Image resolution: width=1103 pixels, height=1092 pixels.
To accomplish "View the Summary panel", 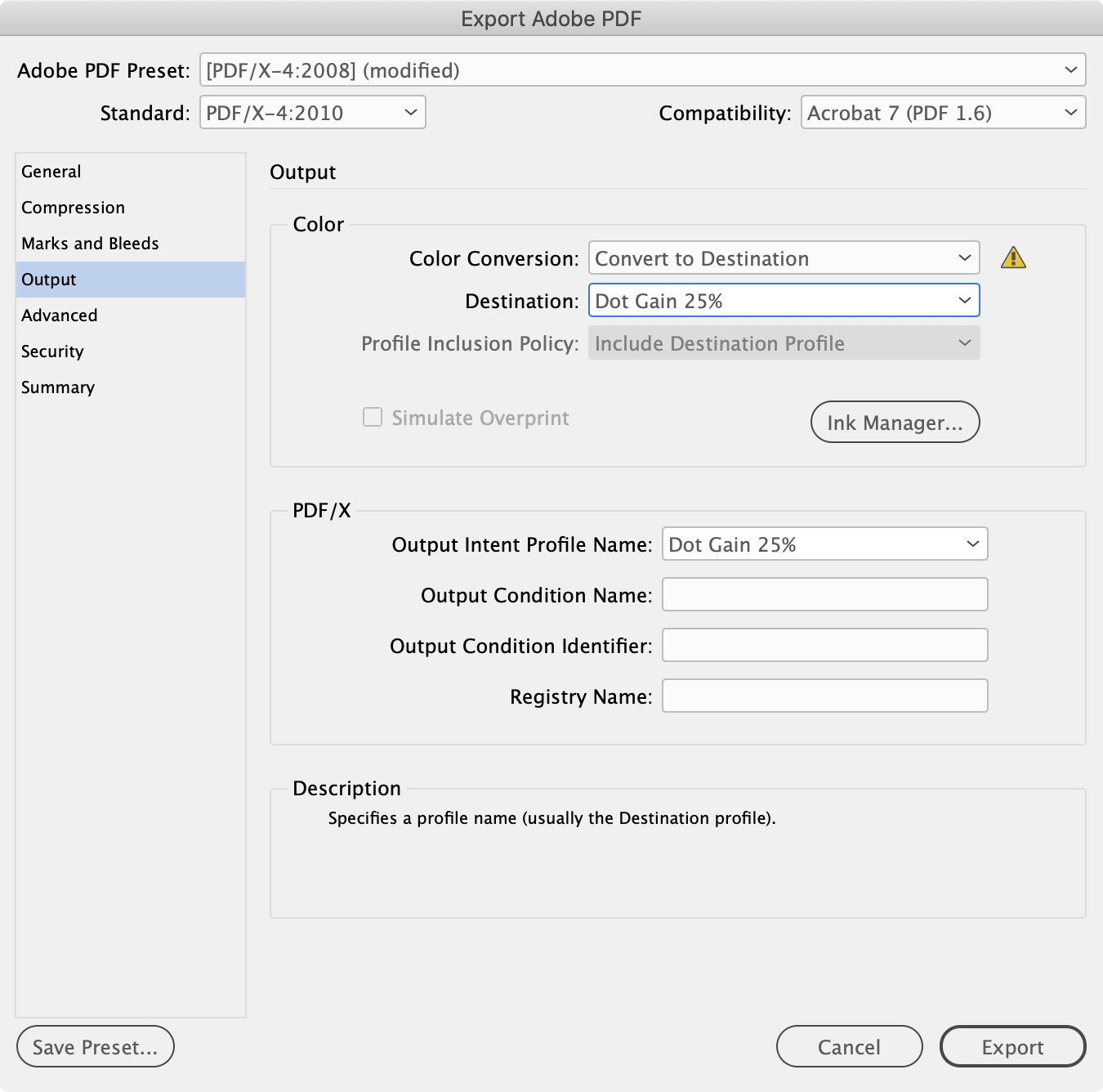I will (x=57, y=387).
